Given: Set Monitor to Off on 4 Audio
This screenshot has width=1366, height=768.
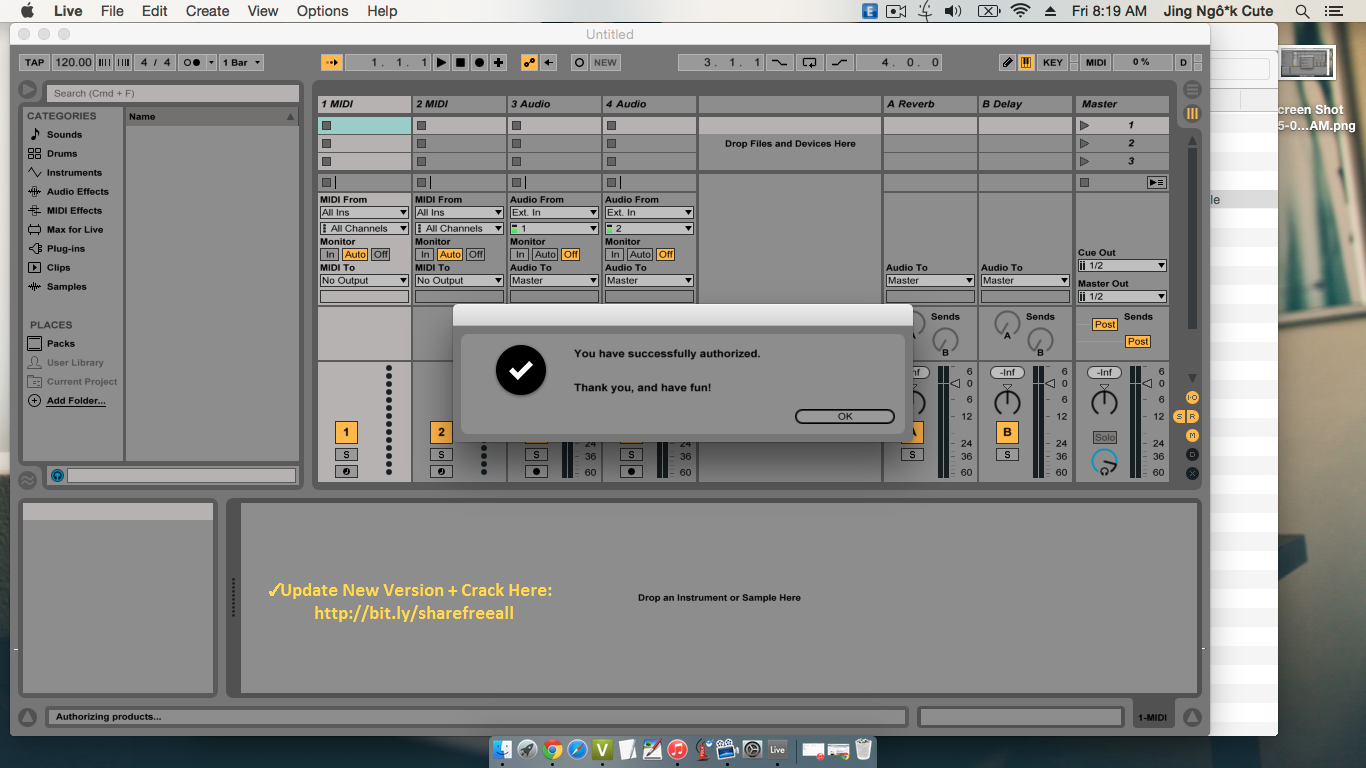Looking at the screenshot, I should (x=666, y=254).
